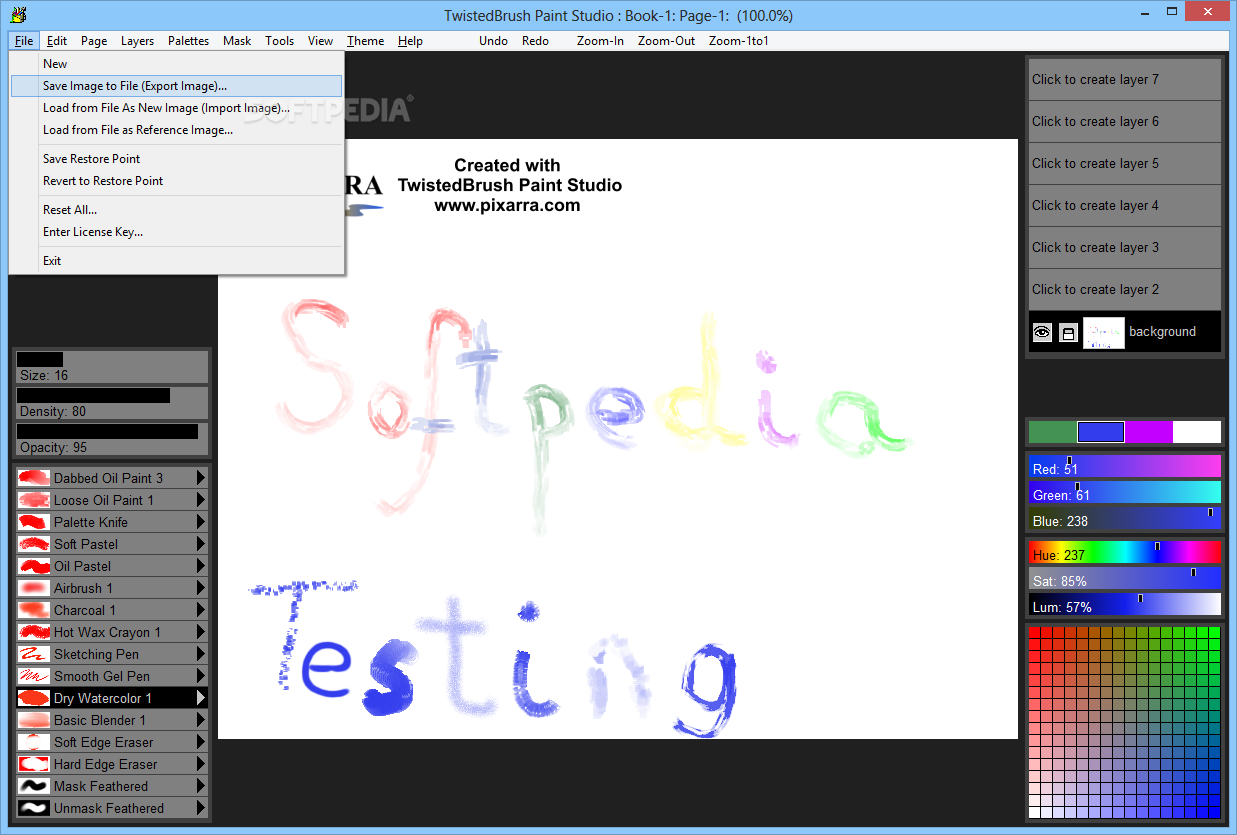
Task: Select Load from File as Reference Image
Action: (x=176, y=130)
